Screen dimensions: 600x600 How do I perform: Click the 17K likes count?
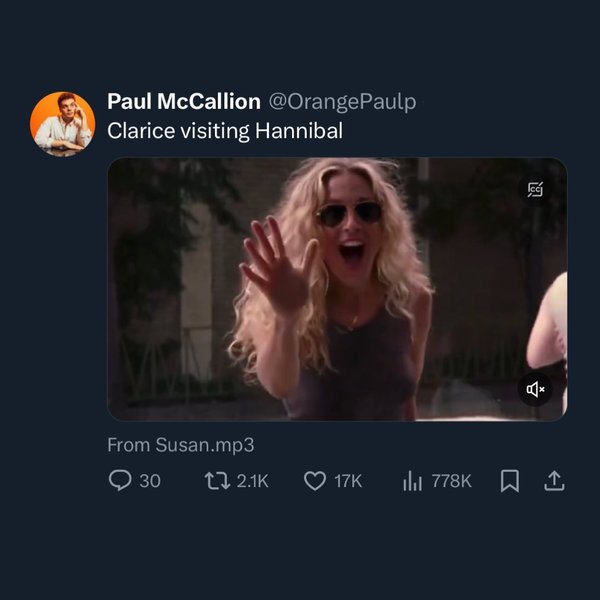coord(347,481)
